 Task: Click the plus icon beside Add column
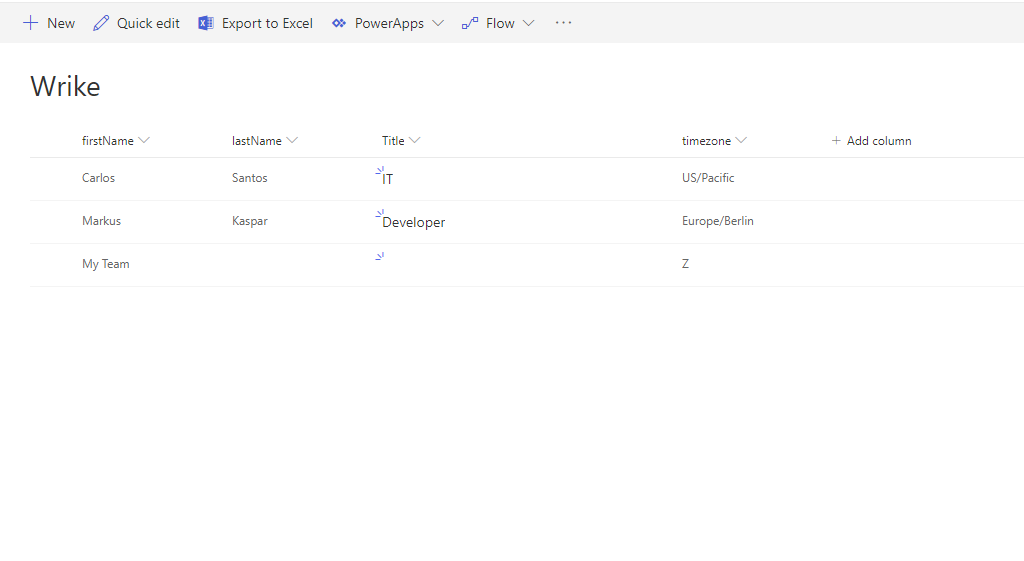point(836,141)
